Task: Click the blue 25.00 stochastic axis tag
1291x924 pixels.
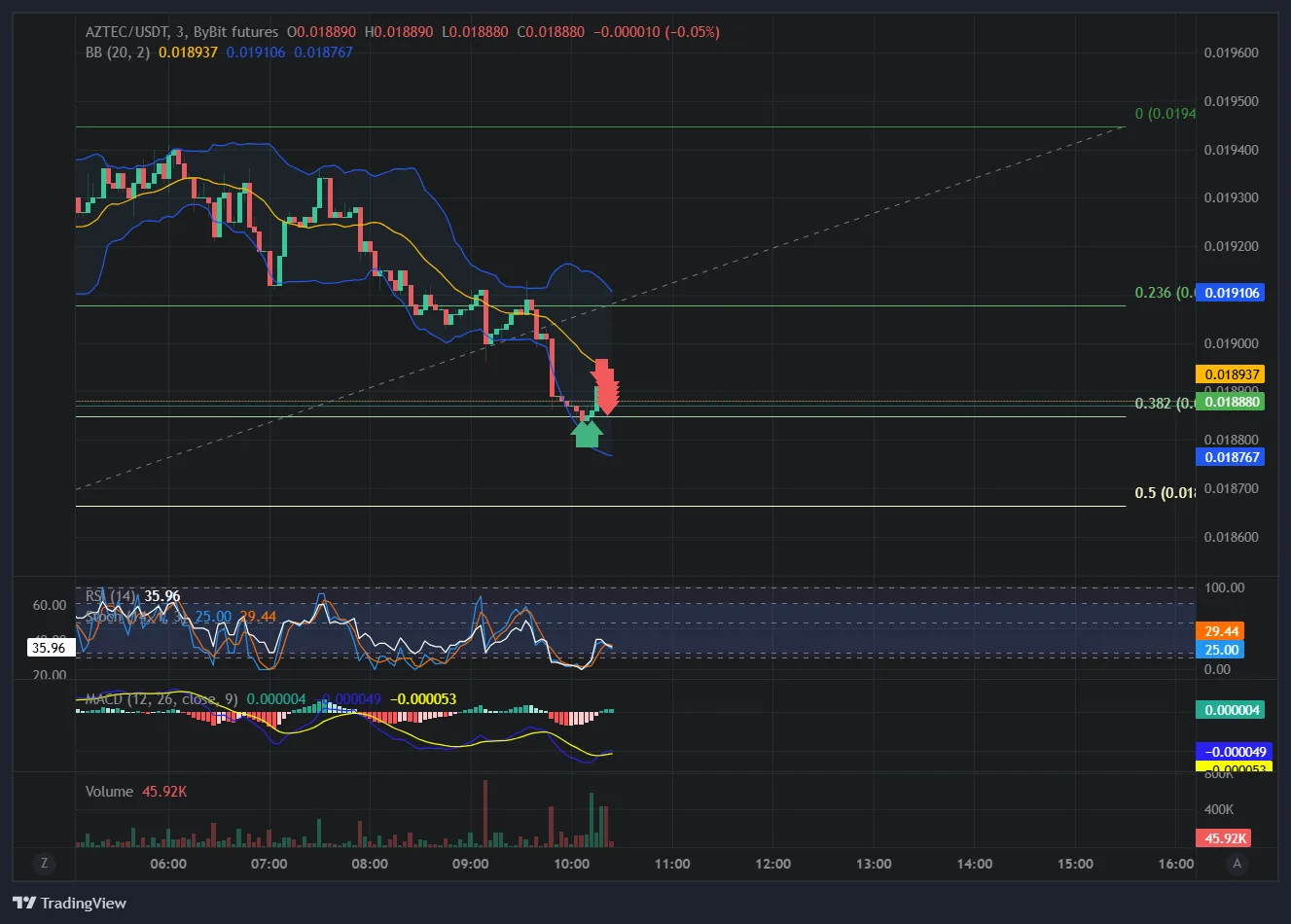Action: (1221, 650)
